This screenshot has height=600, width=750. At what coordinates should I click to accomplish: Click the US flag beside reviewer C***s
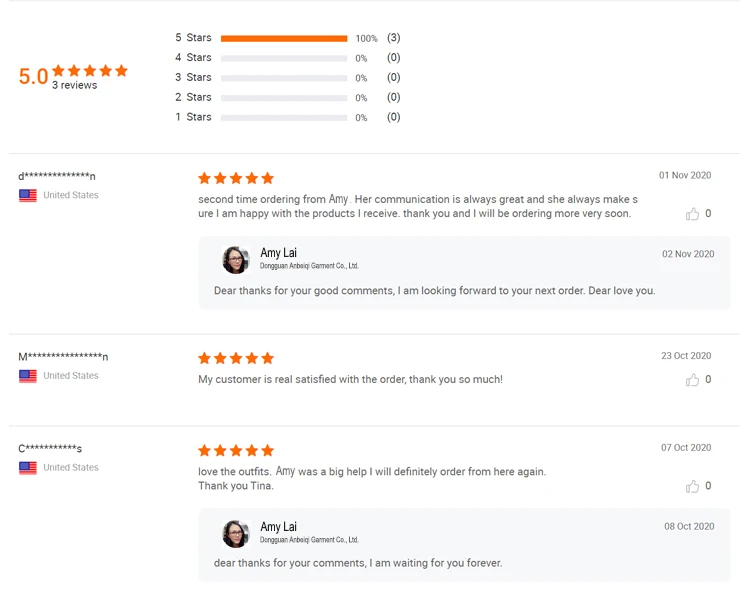(x=28, y=468)
